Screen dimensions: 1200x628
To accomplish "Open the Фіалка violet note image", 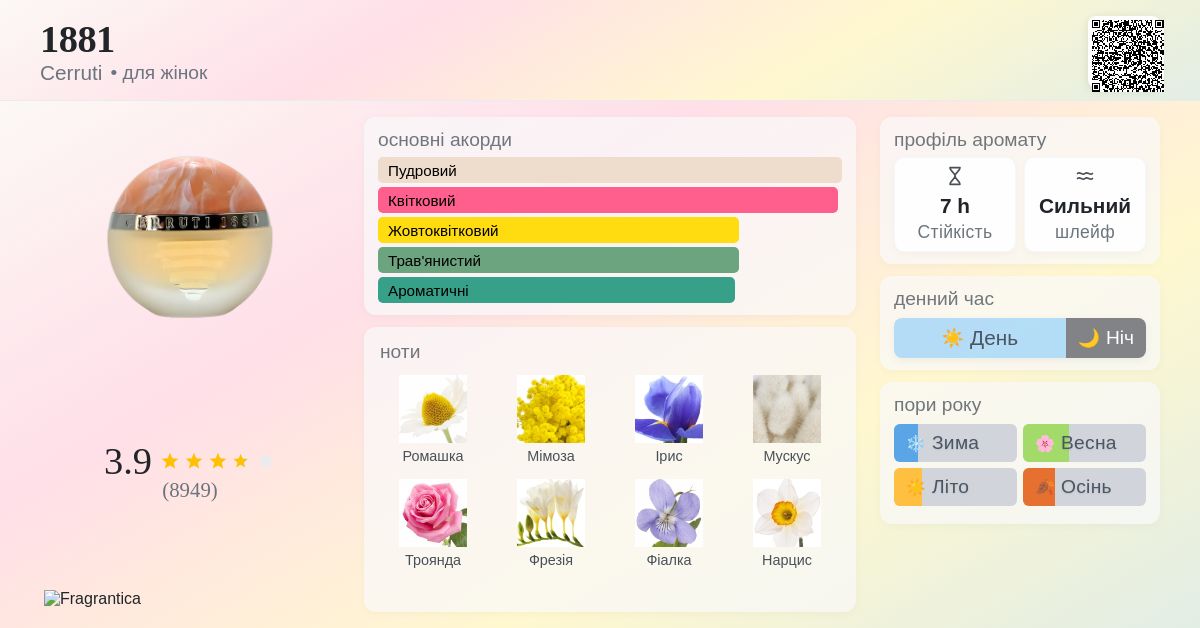I will (669, 513).
